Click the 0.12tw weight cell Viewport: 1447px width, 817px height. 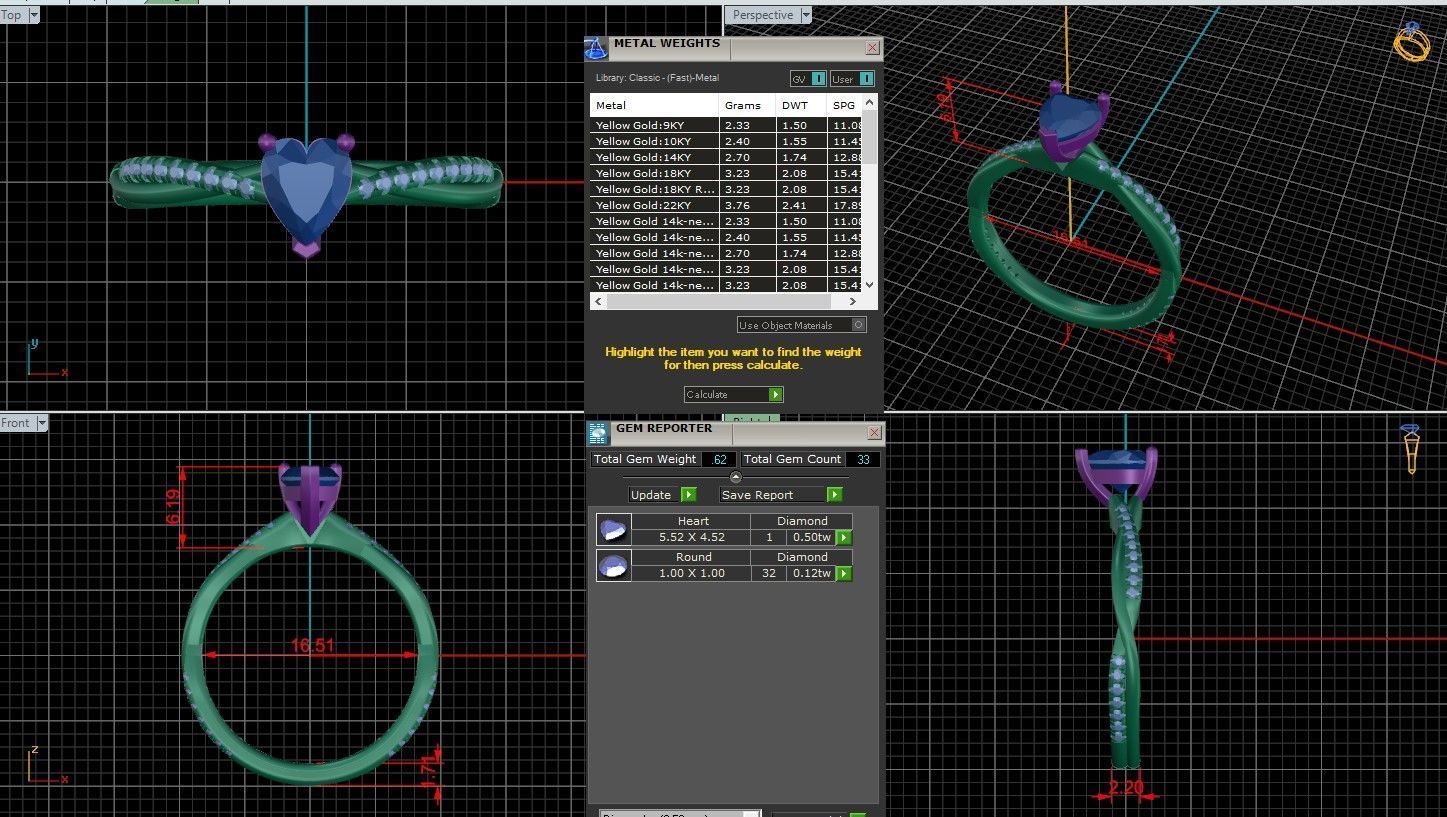pos(811,573)
